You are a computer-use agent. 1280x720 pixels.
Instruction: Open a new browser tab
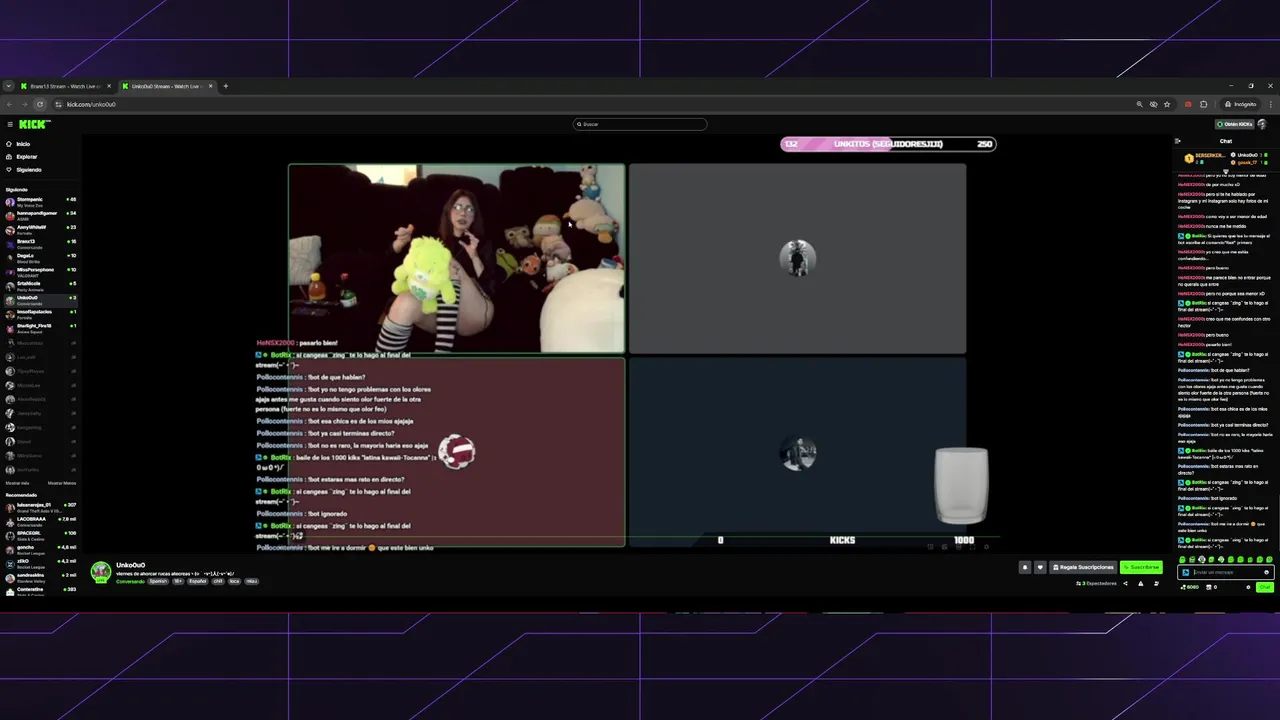click(225, 86)
